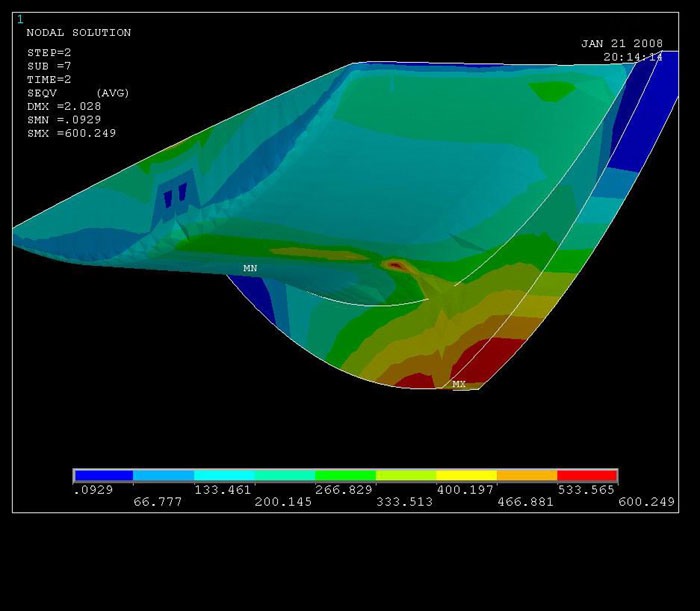Click the MN minimum stress marker

tap(250, 268)
